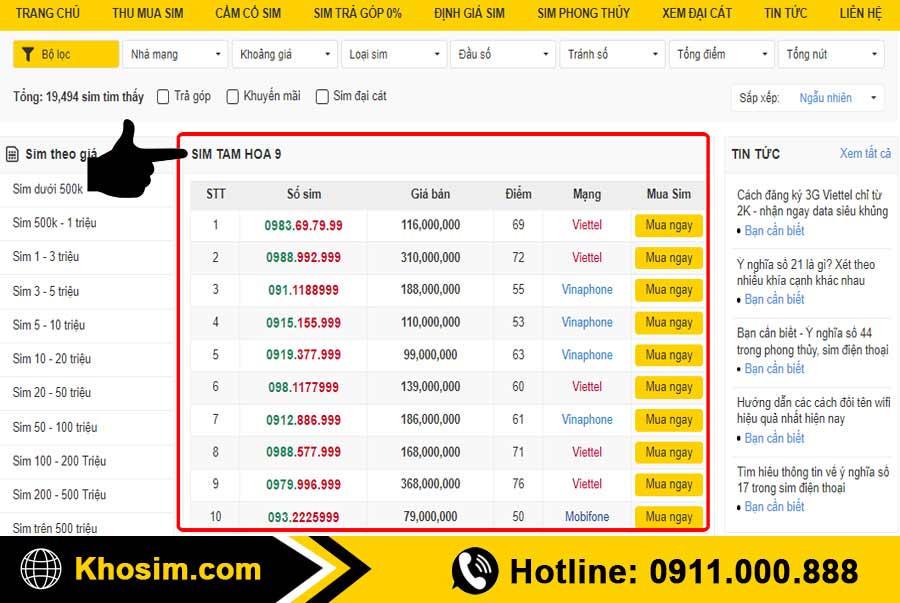
Task: Enable the Khuyến mãi checkbox
Action: pos(233,97)
